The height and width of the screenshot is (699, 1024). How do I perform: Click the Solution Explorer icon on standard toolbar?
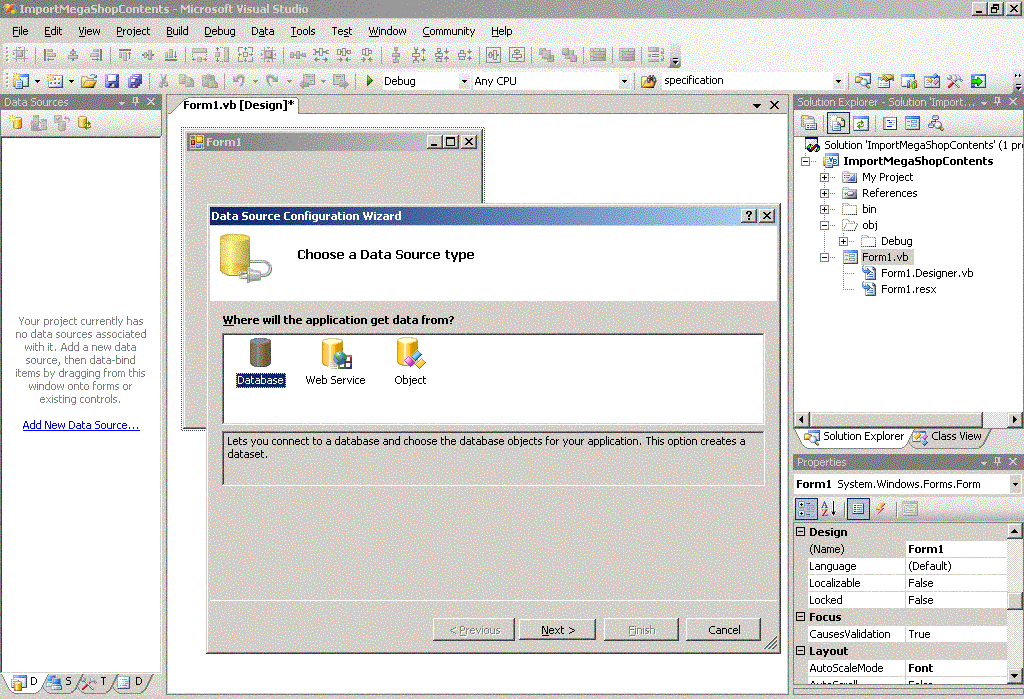pos(863,81)
